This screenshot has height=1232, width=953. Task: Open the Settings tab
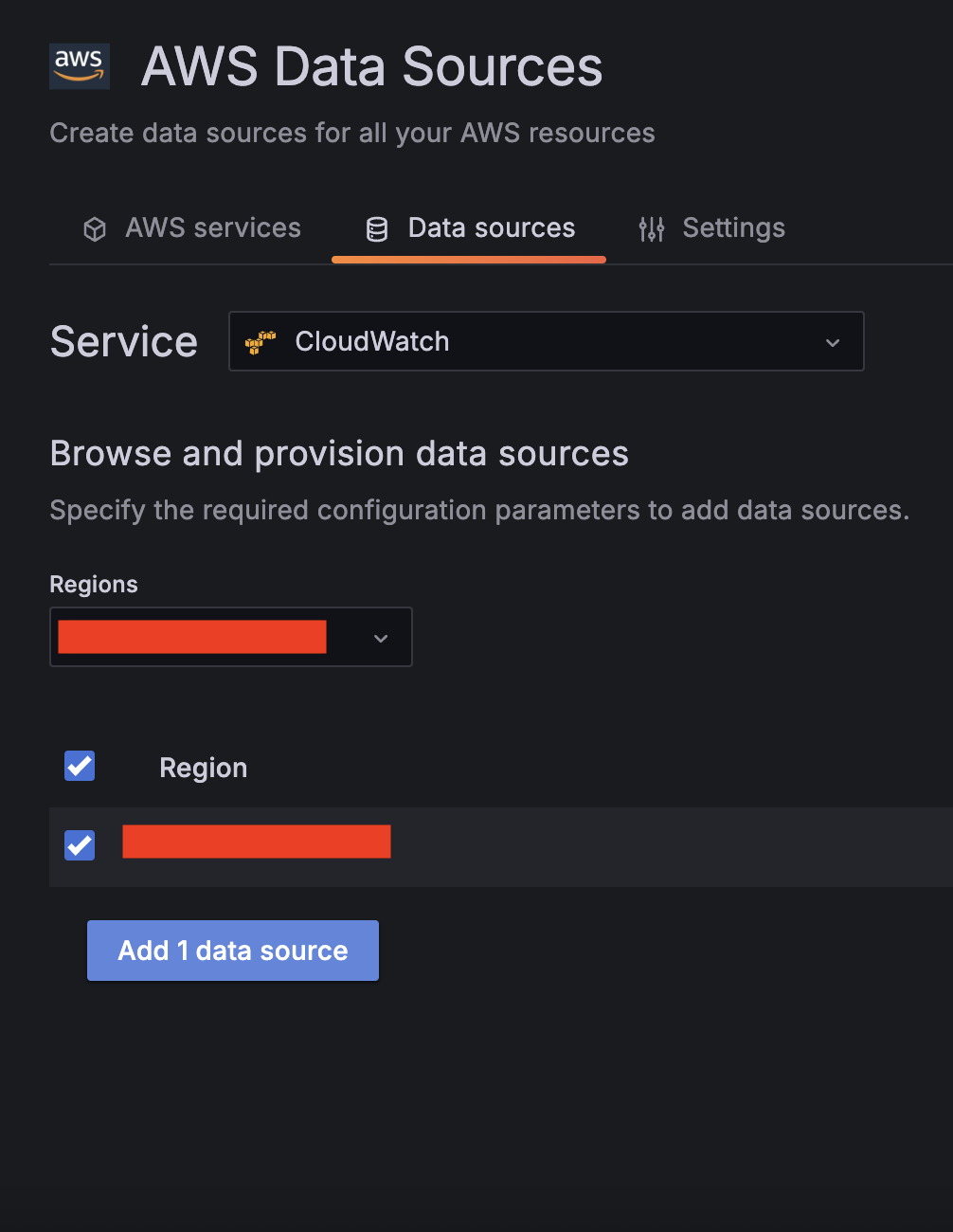(x=711, y=228)
